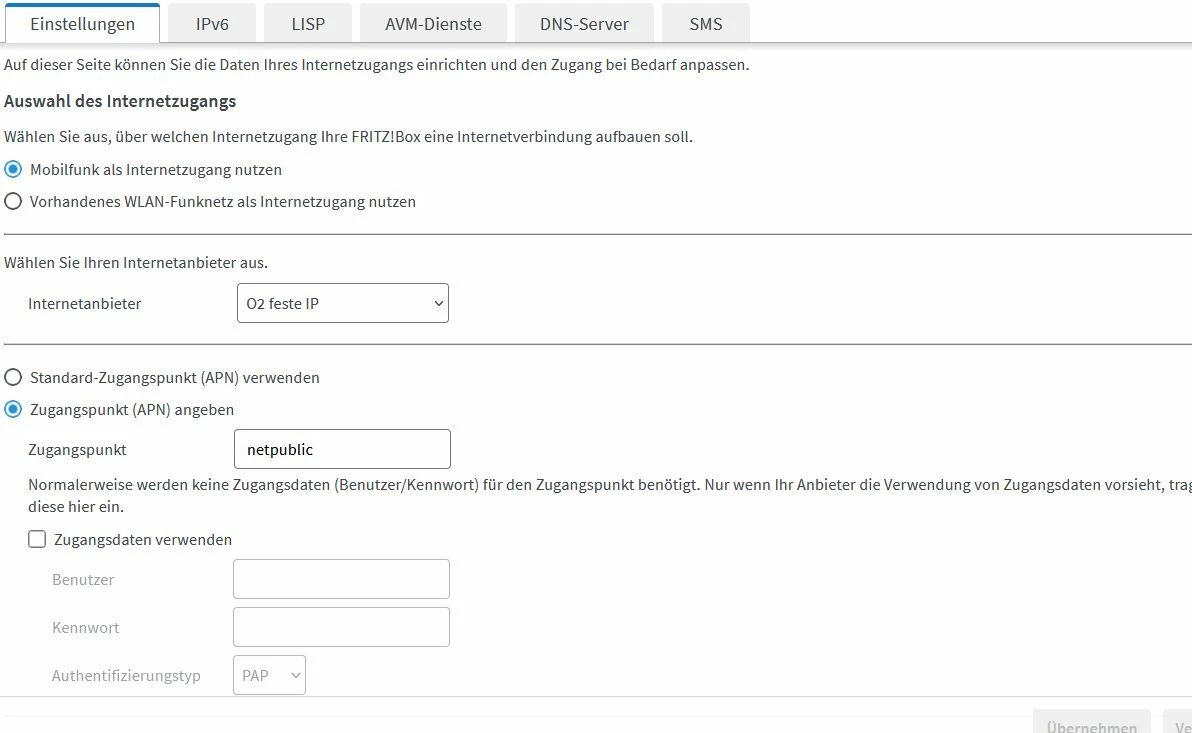Open the LISP tab
Image resolution: width=1192 pixels, height=733 pixels.
click(308, 24)
